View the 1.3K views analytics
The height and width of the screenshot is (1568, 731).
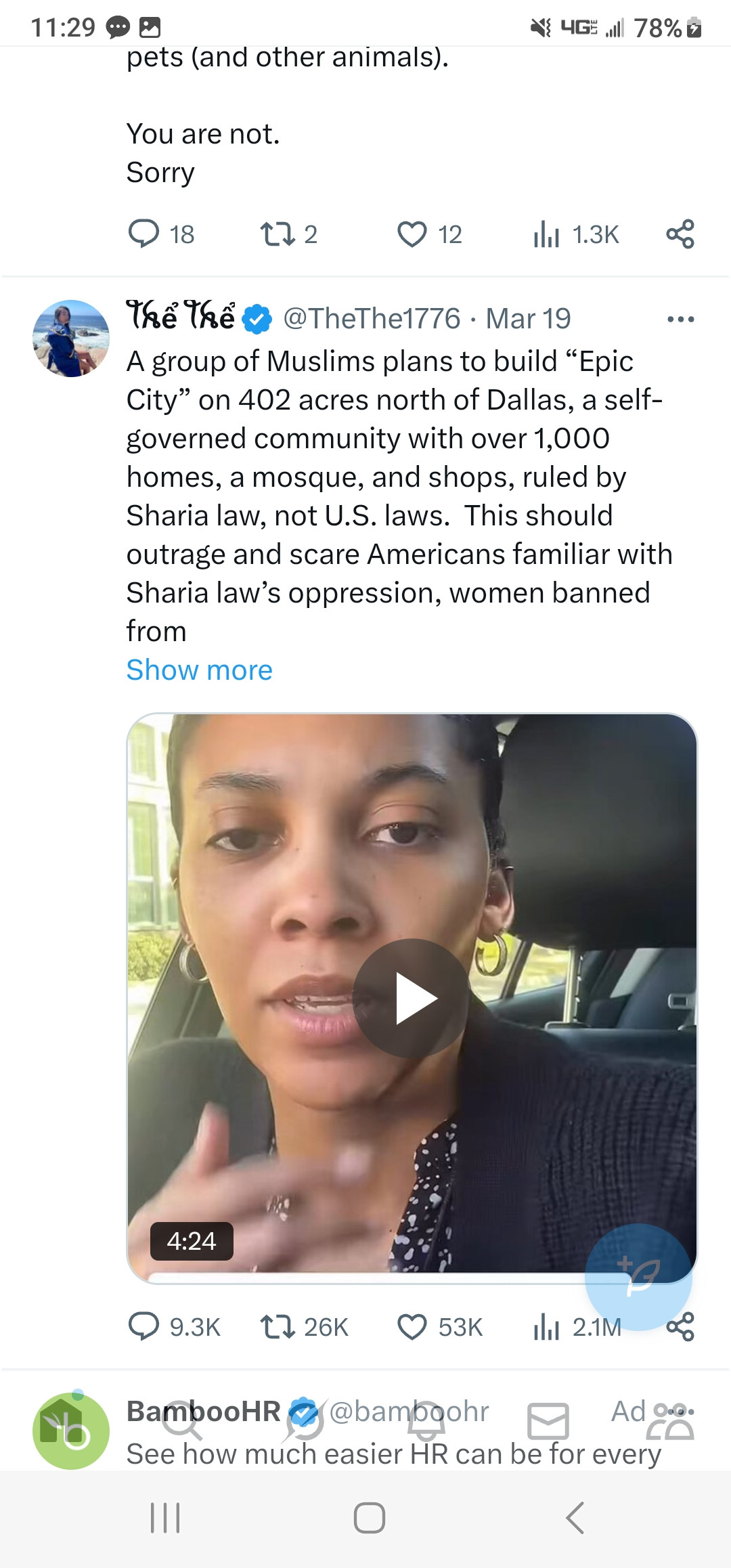(x=546, y=234)
